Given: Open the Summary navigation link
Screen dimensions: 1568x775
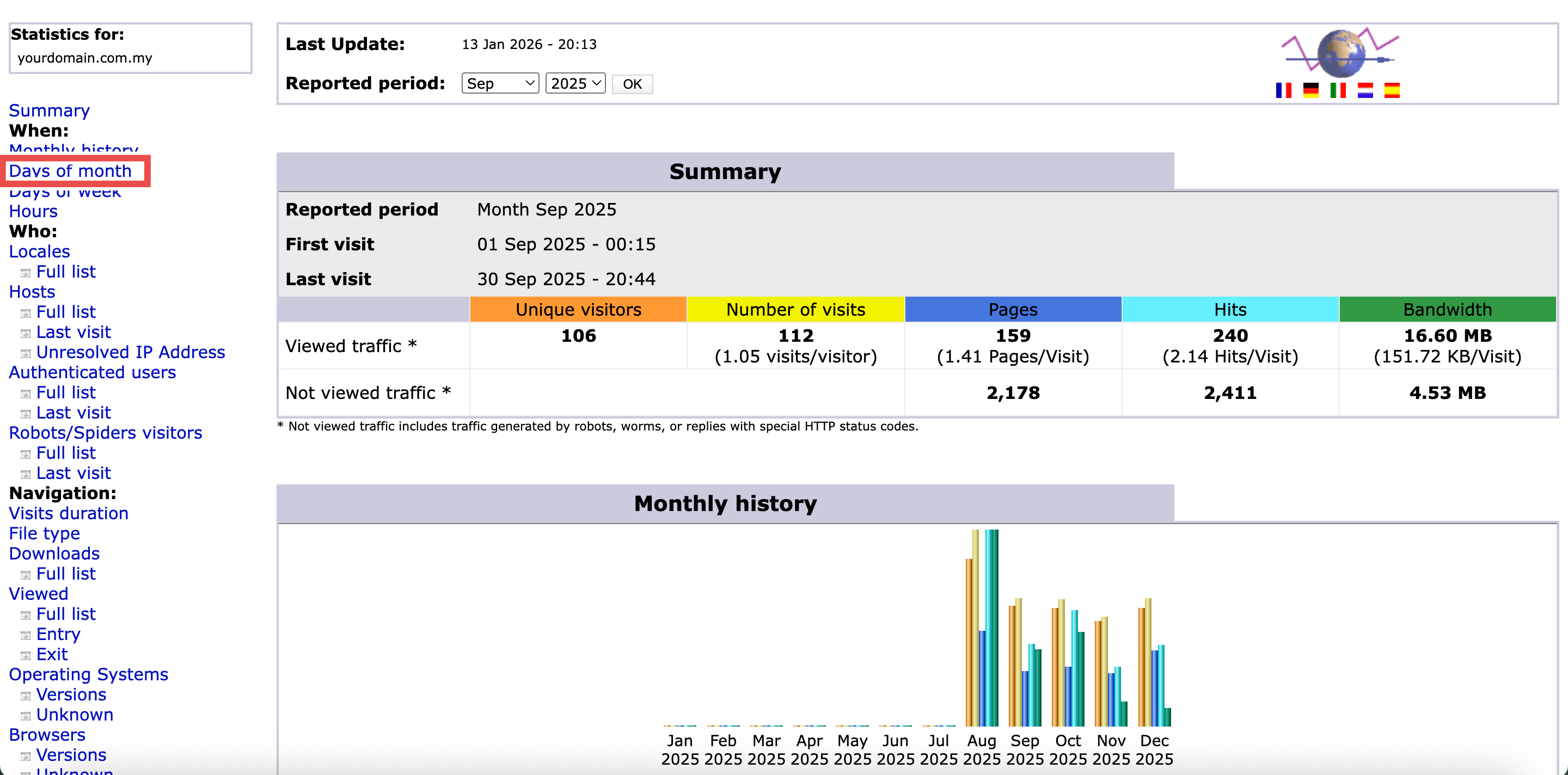Looking at the screenshot, I should (x=48, y=110).
